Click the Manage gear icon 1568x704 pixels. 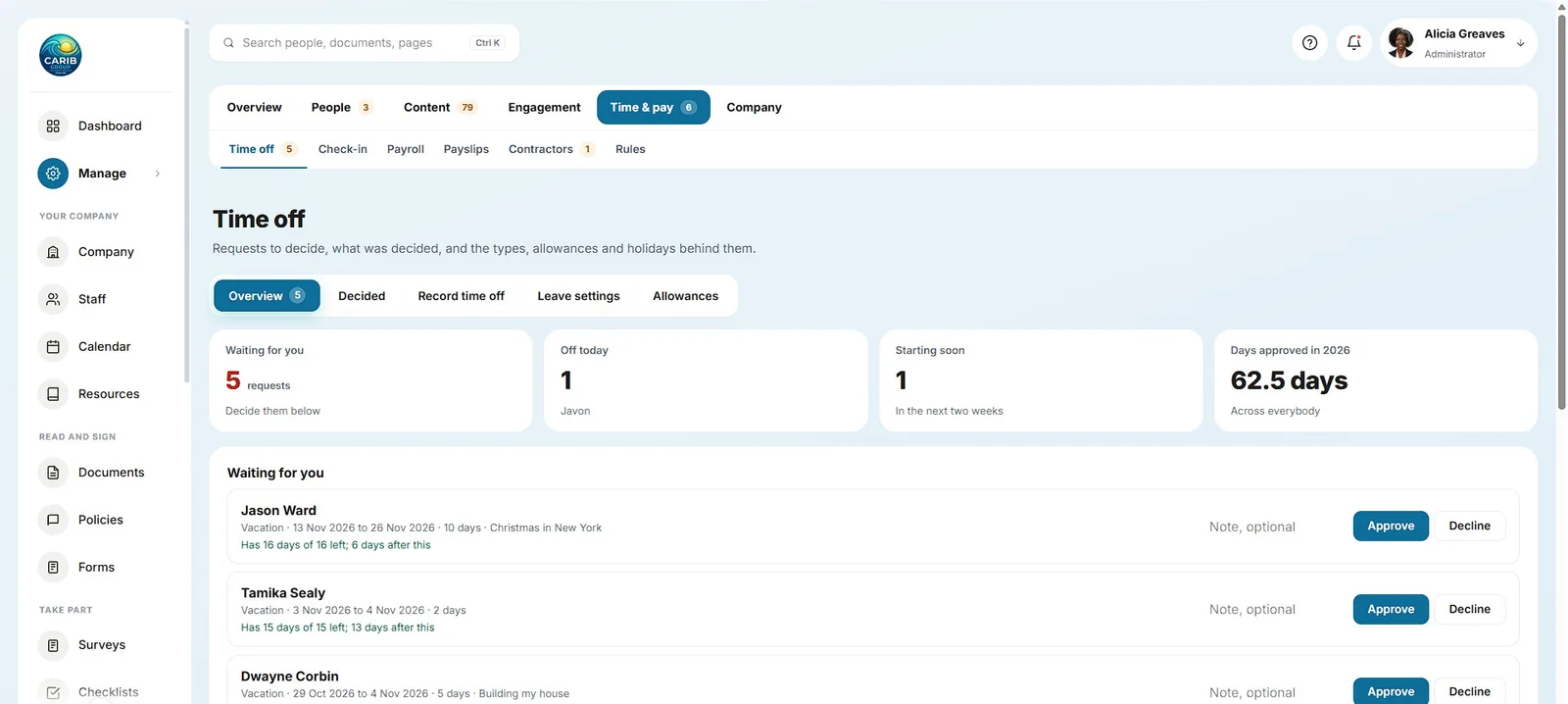pos(53,174)
